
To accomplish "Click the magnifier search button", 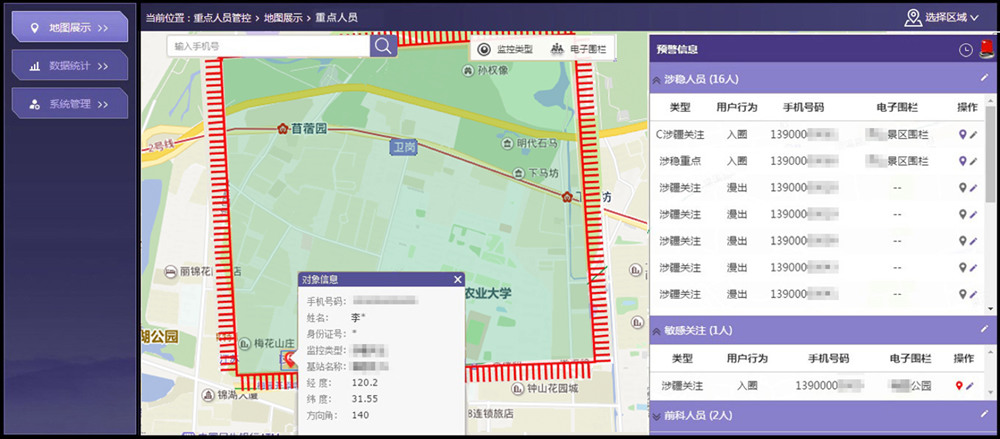I will 383,46.
